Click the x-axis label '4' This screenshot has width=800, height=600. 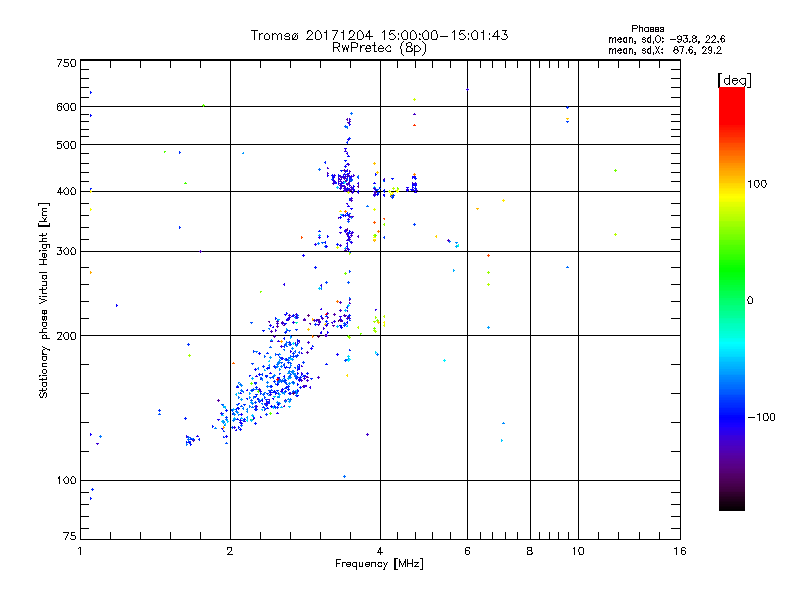[x=380, y=551]
